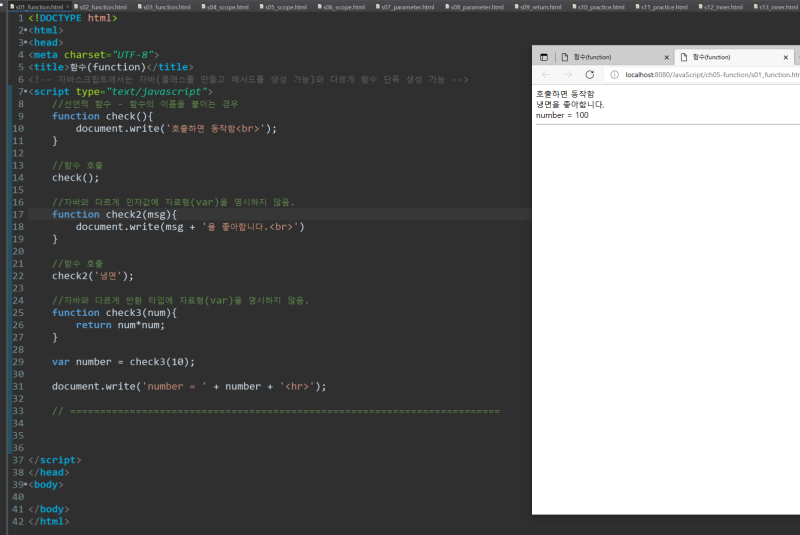Close the s01_function.html editor tab
Screen dimensions: 800x535
tap(67, 7)
